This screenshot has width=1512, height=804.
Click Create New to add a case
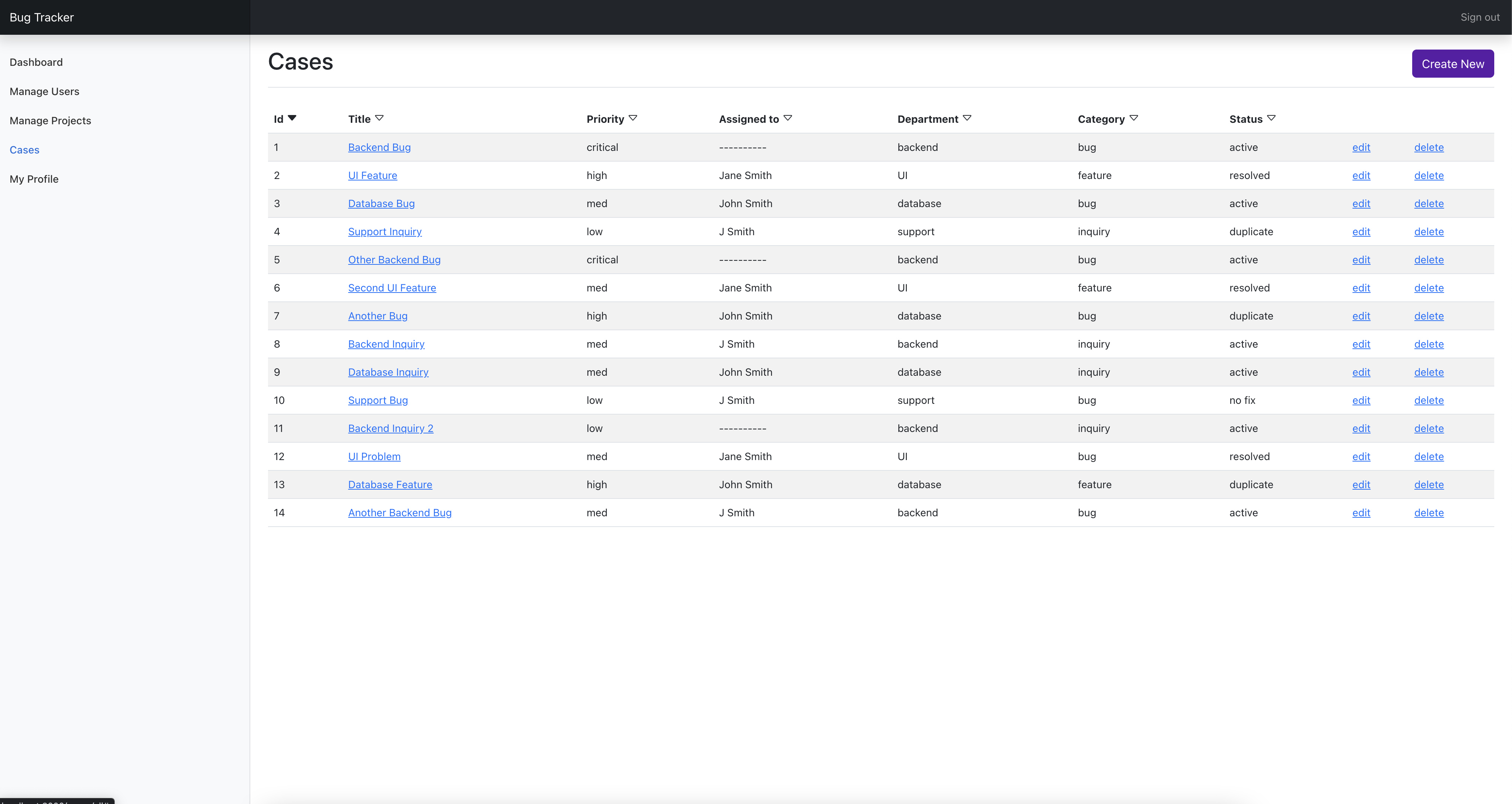click(1452, 64)
